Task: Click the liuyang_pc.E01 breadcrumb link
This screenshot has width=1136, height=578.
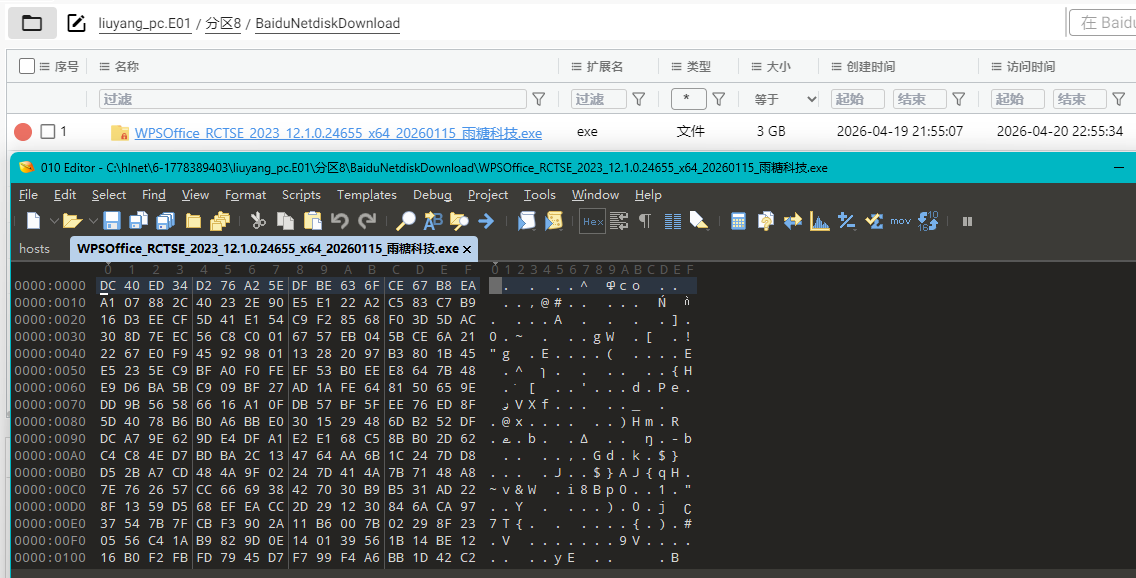Action: [145, 23]
